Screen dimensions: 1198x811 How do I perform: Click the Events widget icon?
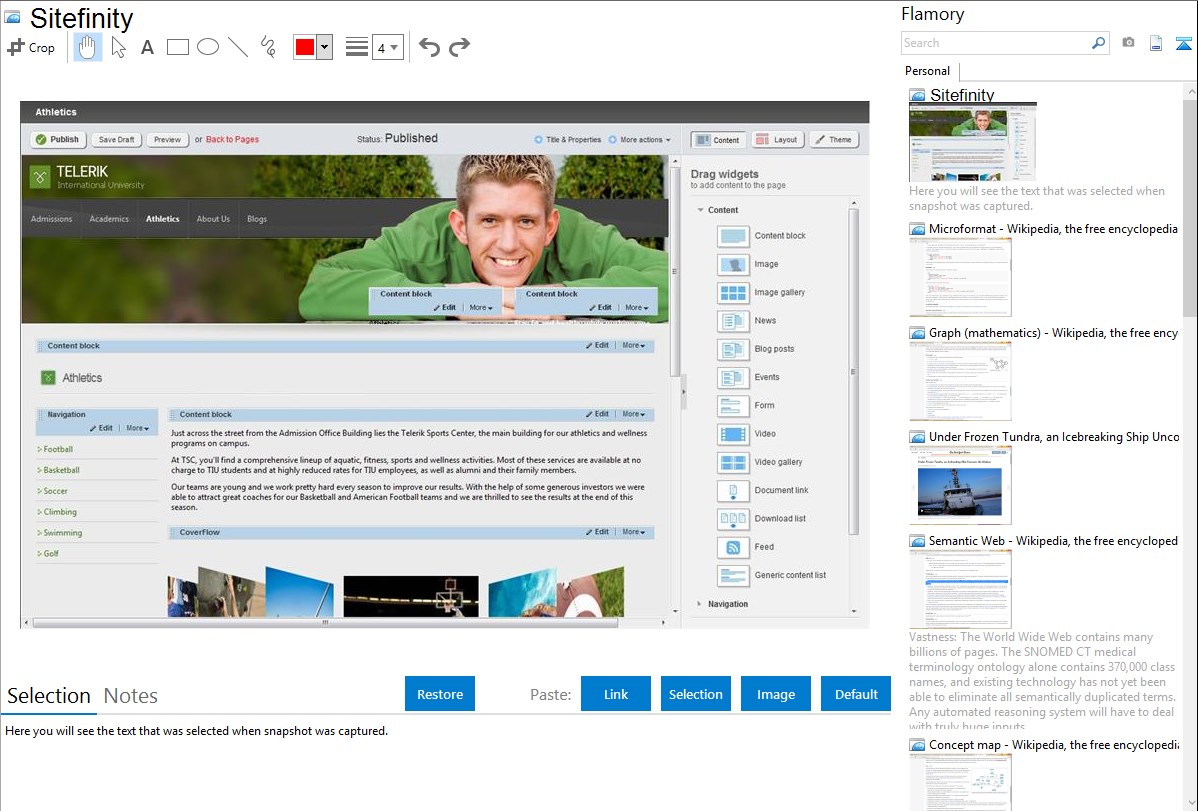(733, 377)
